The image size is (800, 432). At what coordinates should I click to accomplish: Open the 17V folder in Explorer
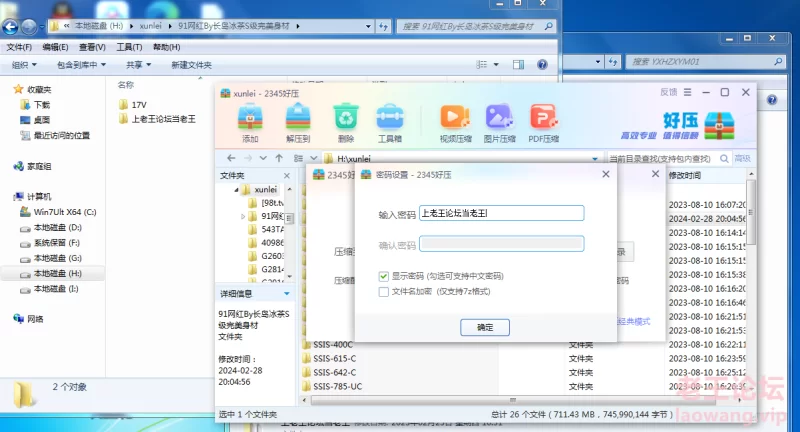[133, 105]
